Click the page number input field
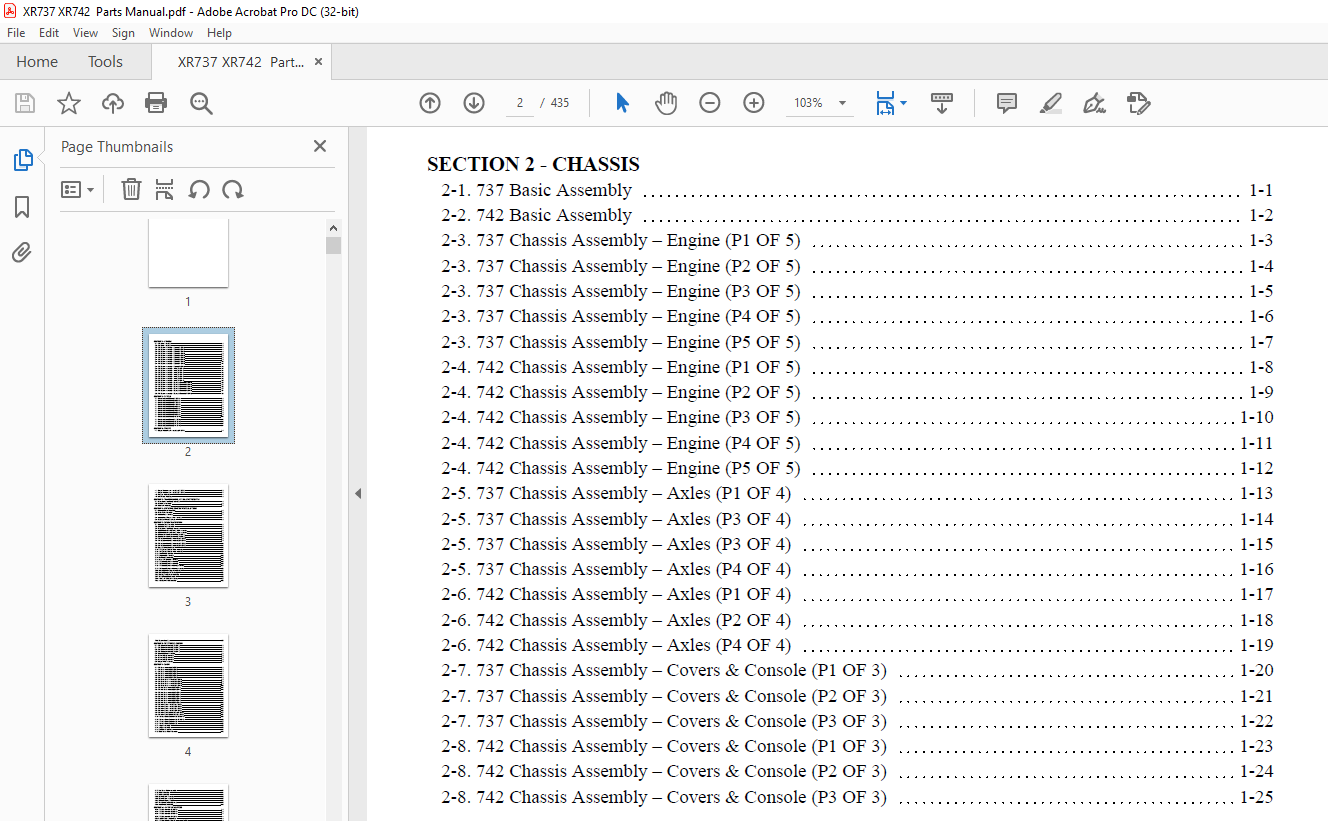The image size is (1328, 821). [x=519, y=103]
